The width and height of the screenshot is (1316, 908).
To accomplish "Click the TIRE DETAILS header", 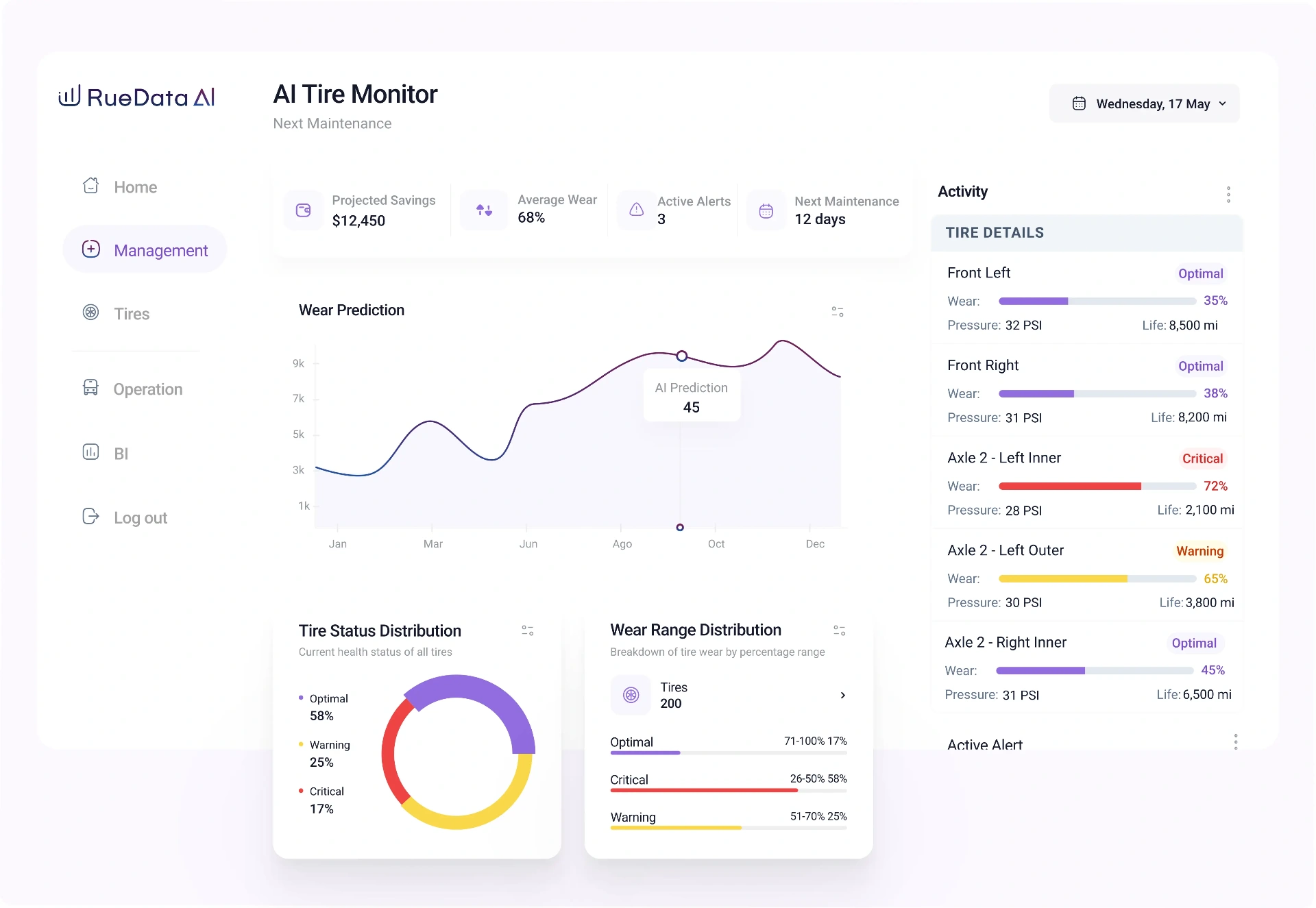I will point(1086,233).
